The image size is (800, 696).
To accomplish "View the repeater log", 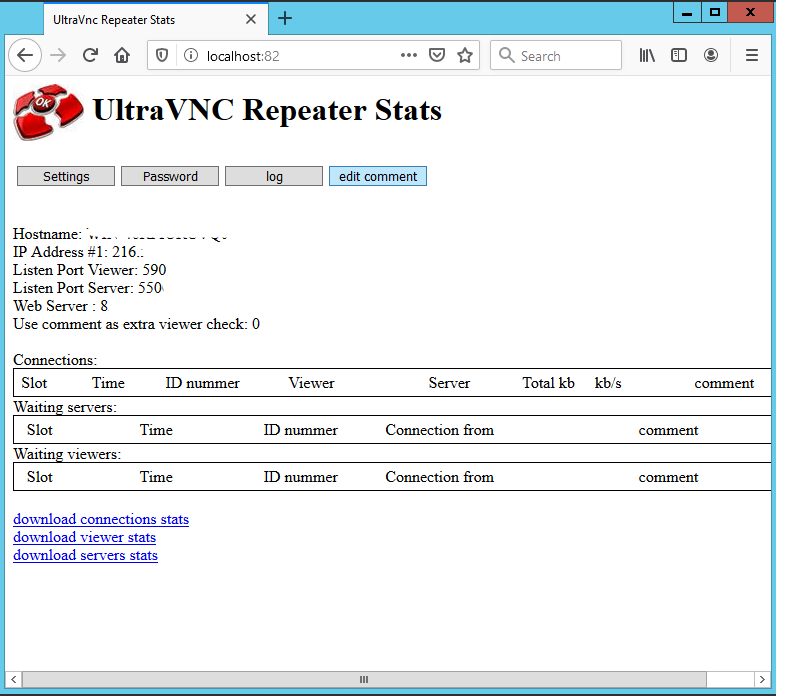I will point(274,177).
